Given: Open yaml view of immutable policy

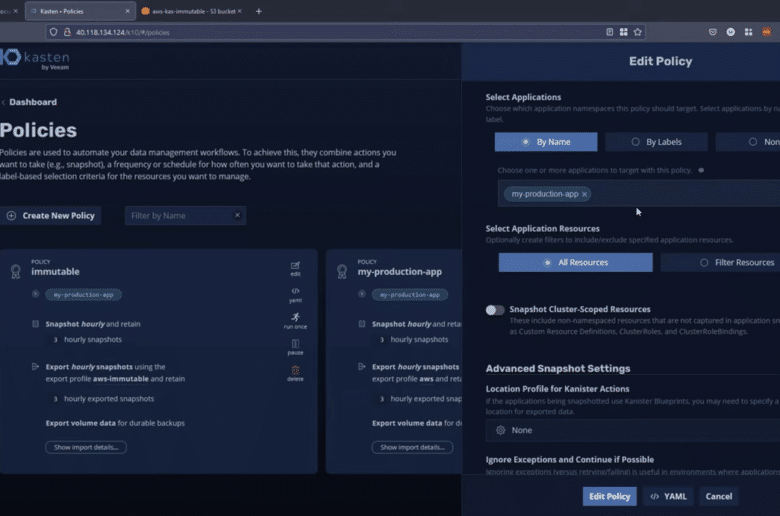Looking at the screenshot, I should pos(295,295).
